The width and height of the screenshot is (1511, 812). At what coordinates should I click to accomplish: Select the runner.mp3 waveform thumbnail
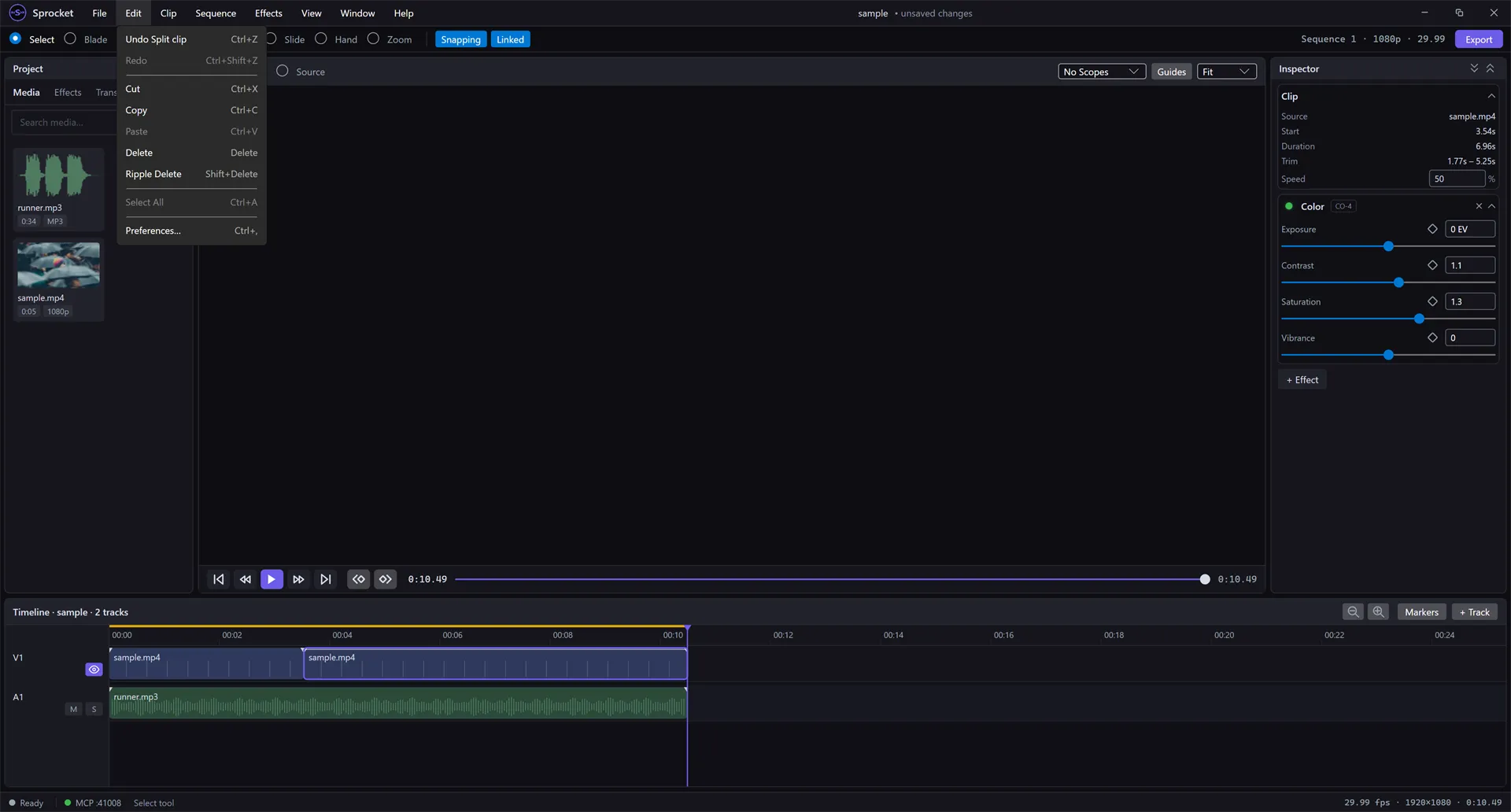pos(58,175)
